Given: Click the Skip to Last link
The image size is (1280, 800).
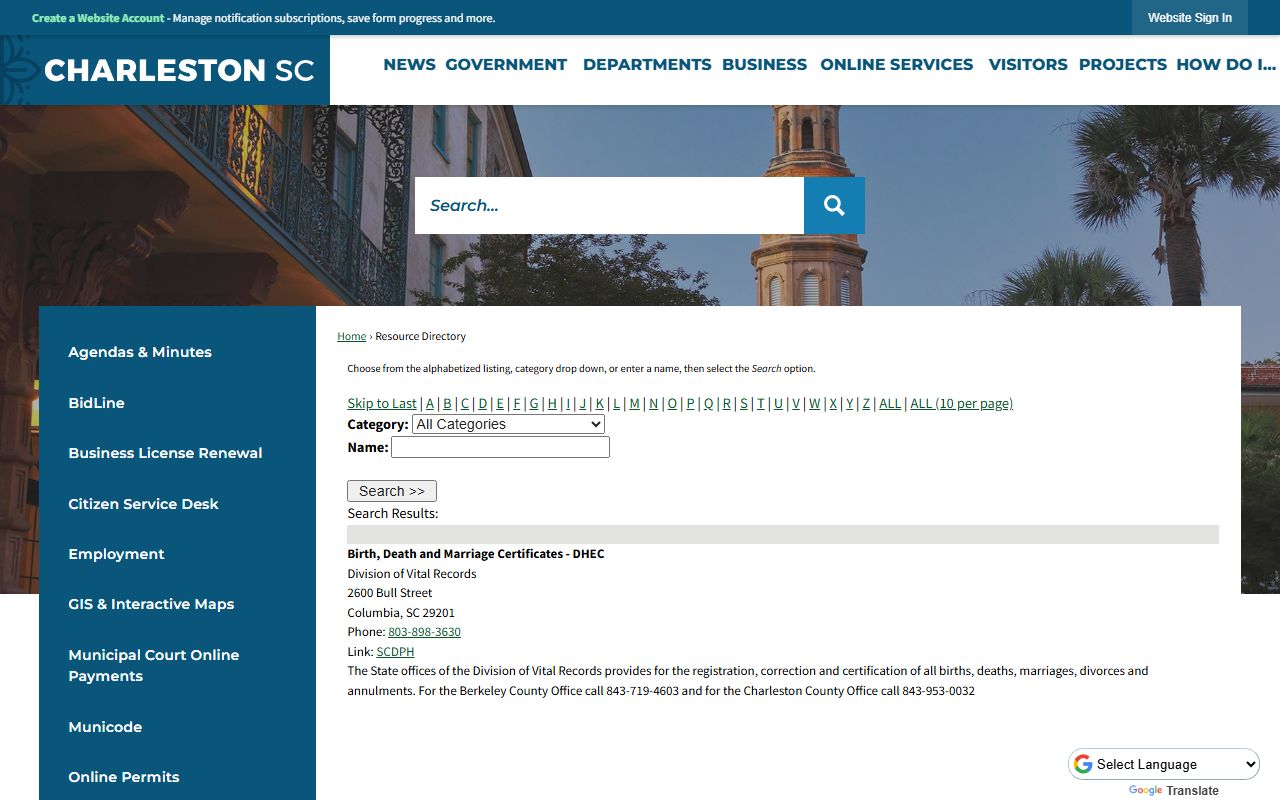Looking at the screenshot, I should click(x=382, y=403).
